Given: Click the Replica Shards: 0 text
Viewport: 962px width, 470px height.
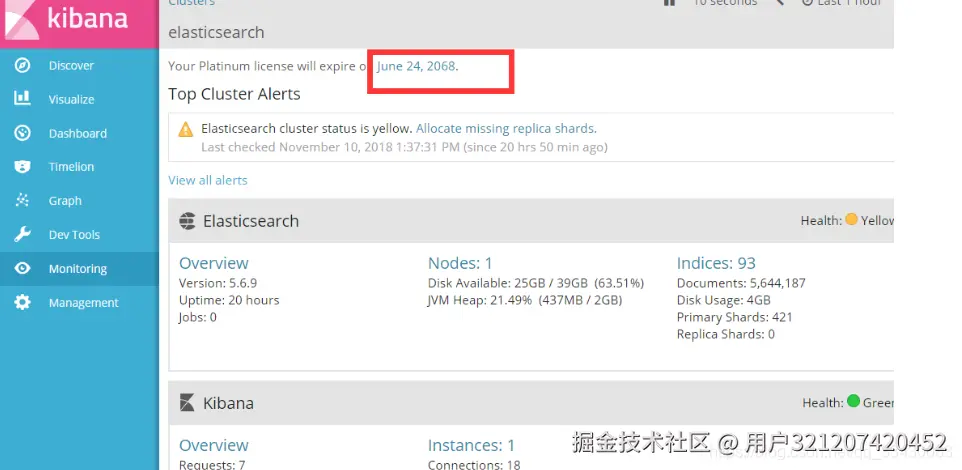Looking at the screenshot, I should tap(726, 334).
